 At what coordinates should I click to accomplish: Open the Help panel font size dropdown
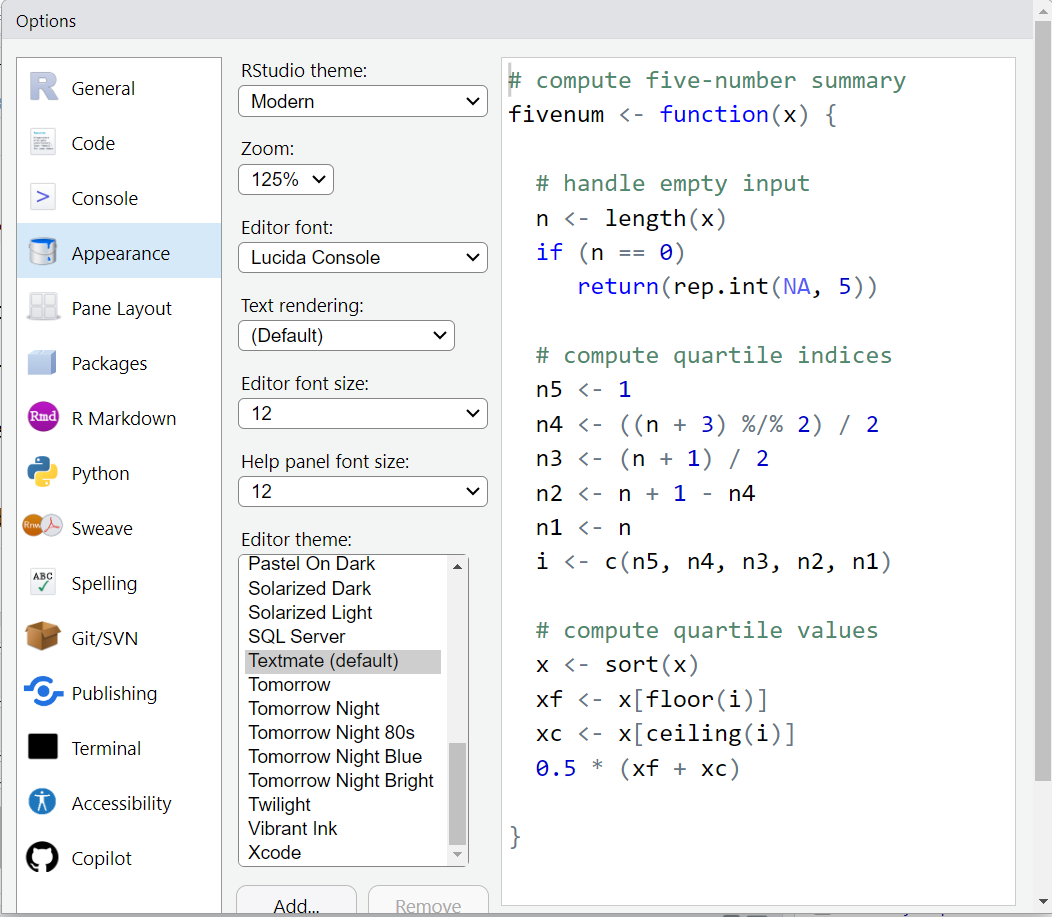coord(362,491)
